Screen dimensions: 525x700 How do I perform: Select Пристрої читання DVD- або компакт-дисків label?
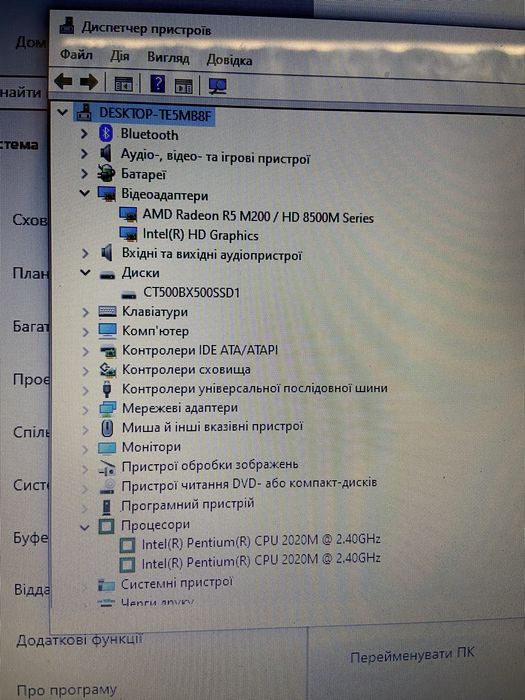point(249,484)
